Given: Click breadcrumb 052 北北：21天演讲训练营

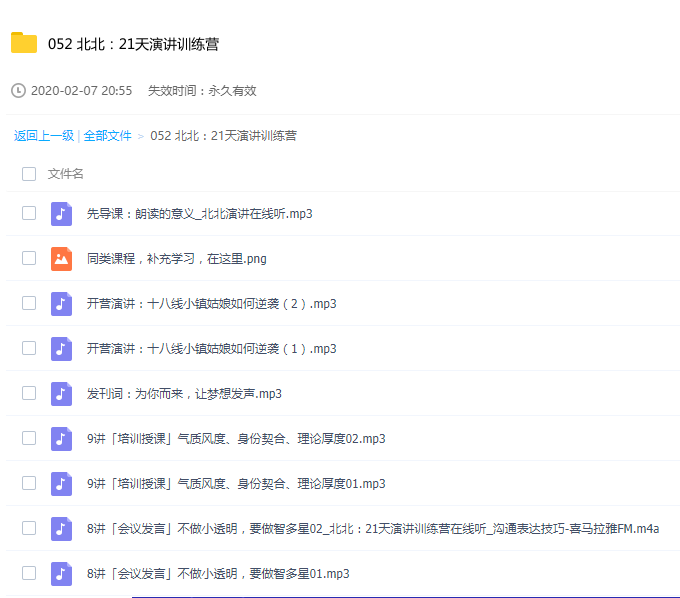Looking at the screenshot, I should 223,136.
